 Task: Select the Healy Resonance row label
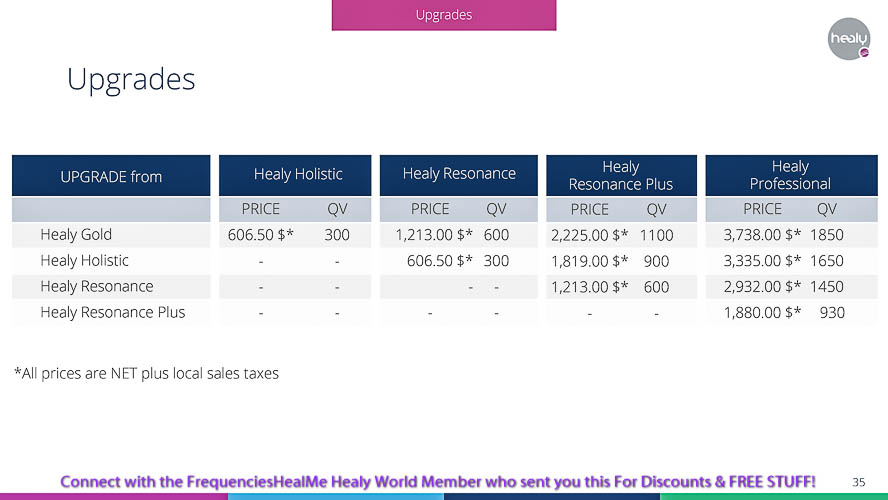[x=97, y=287]
